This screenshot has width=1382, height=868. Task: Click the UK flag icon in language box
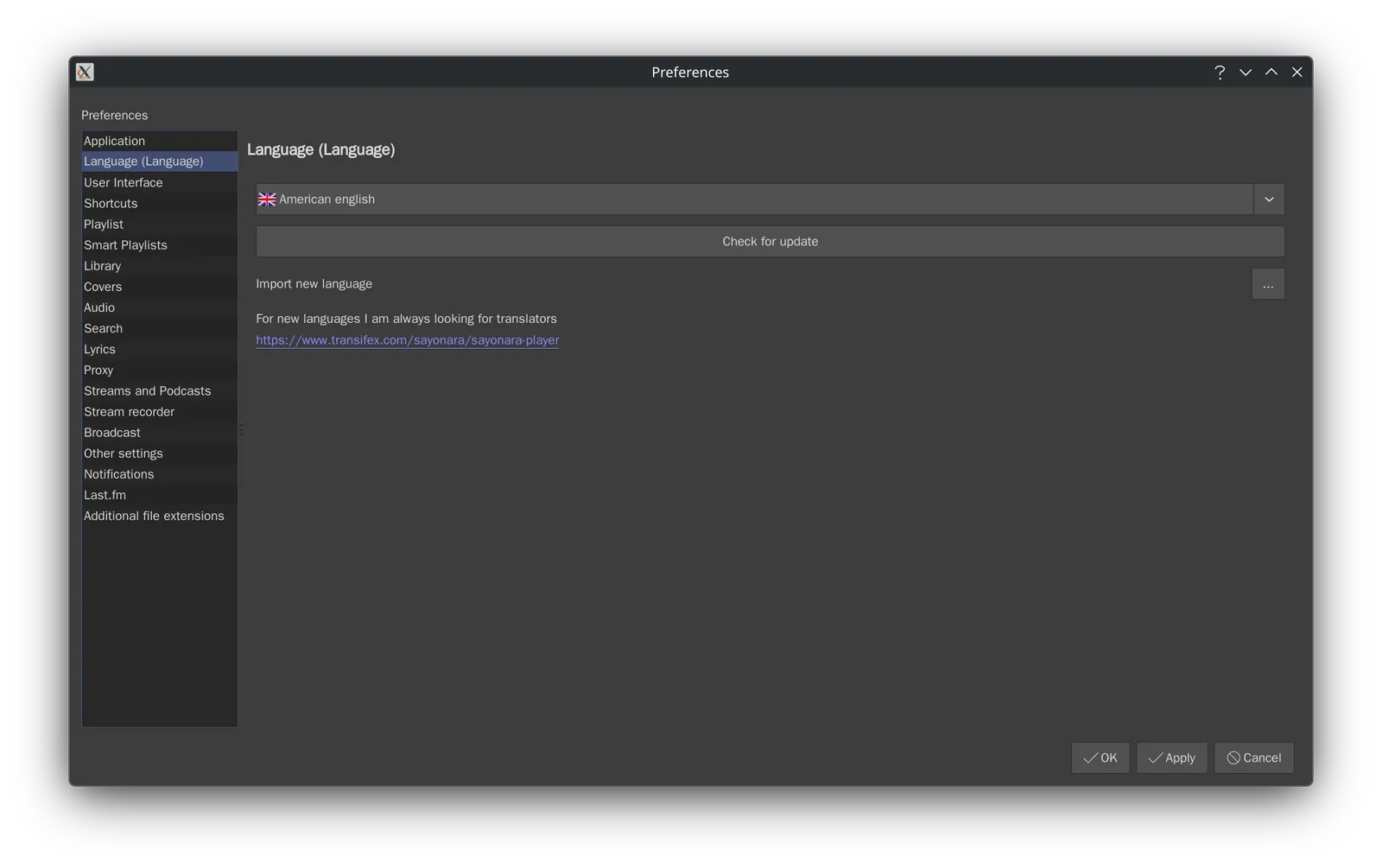click(267, 200)
